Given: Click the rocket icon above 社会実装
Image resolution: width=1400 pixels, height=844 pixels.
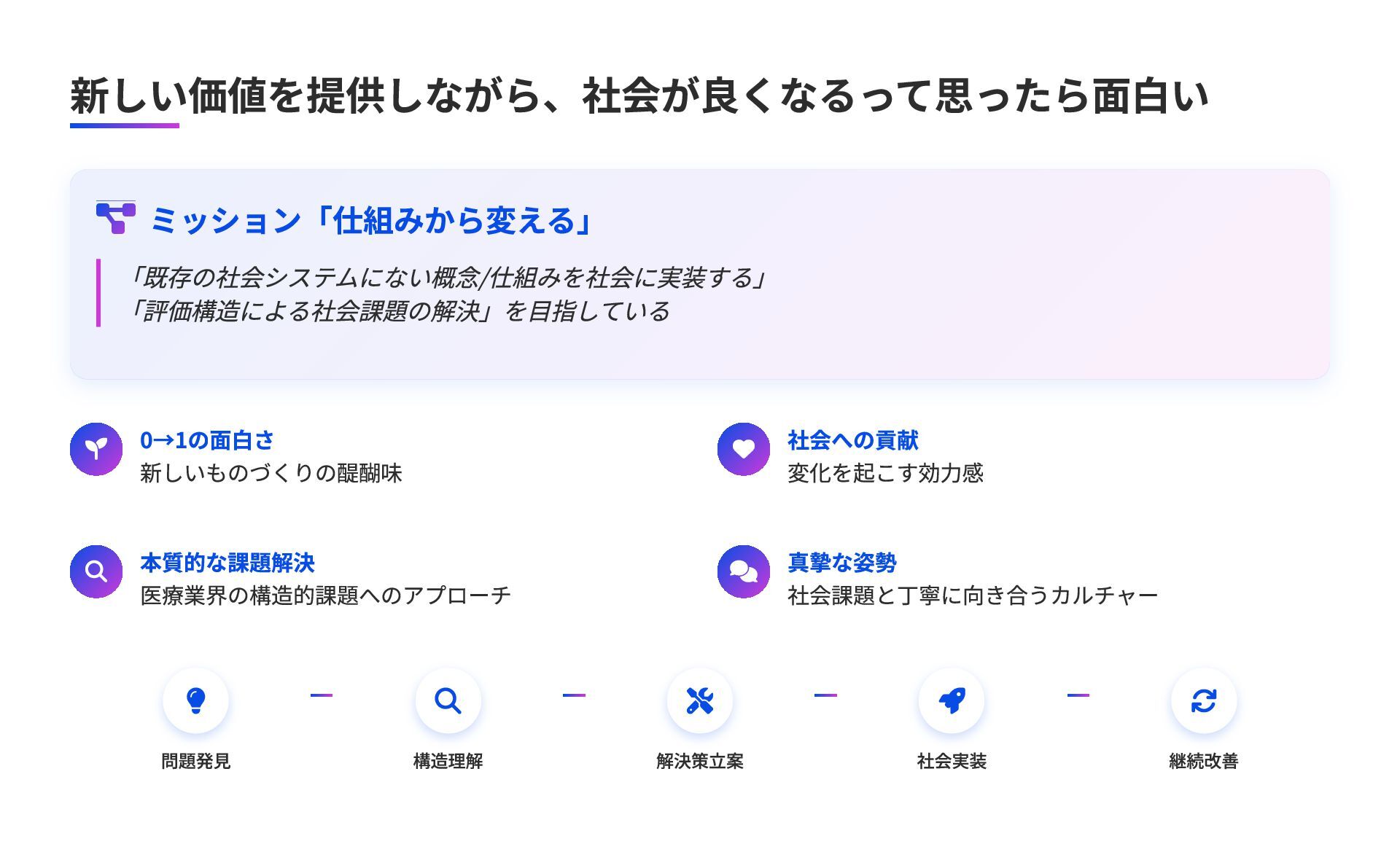Looking at the screenshot, I should (x=952, y=700).
